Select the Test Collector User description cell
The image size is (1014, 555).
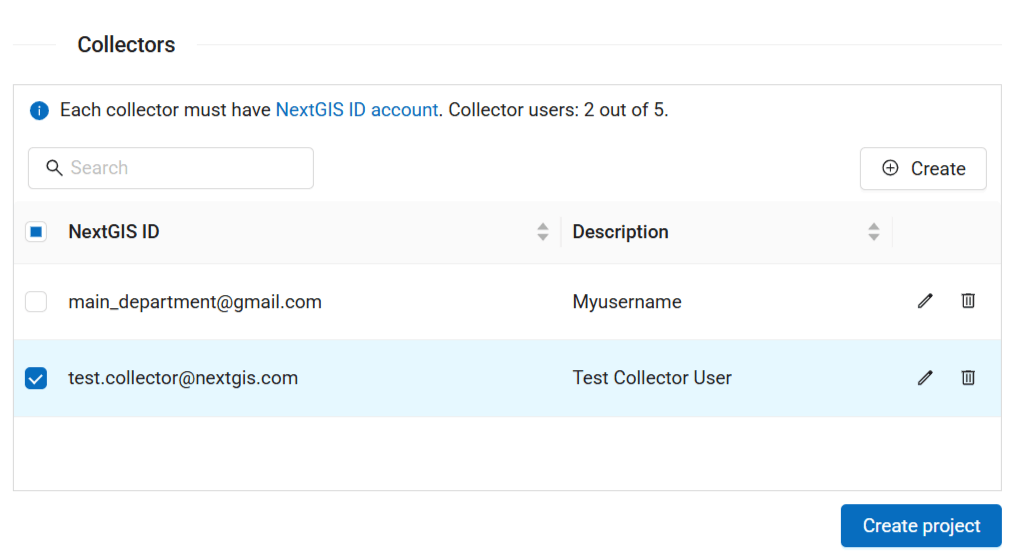652,378
